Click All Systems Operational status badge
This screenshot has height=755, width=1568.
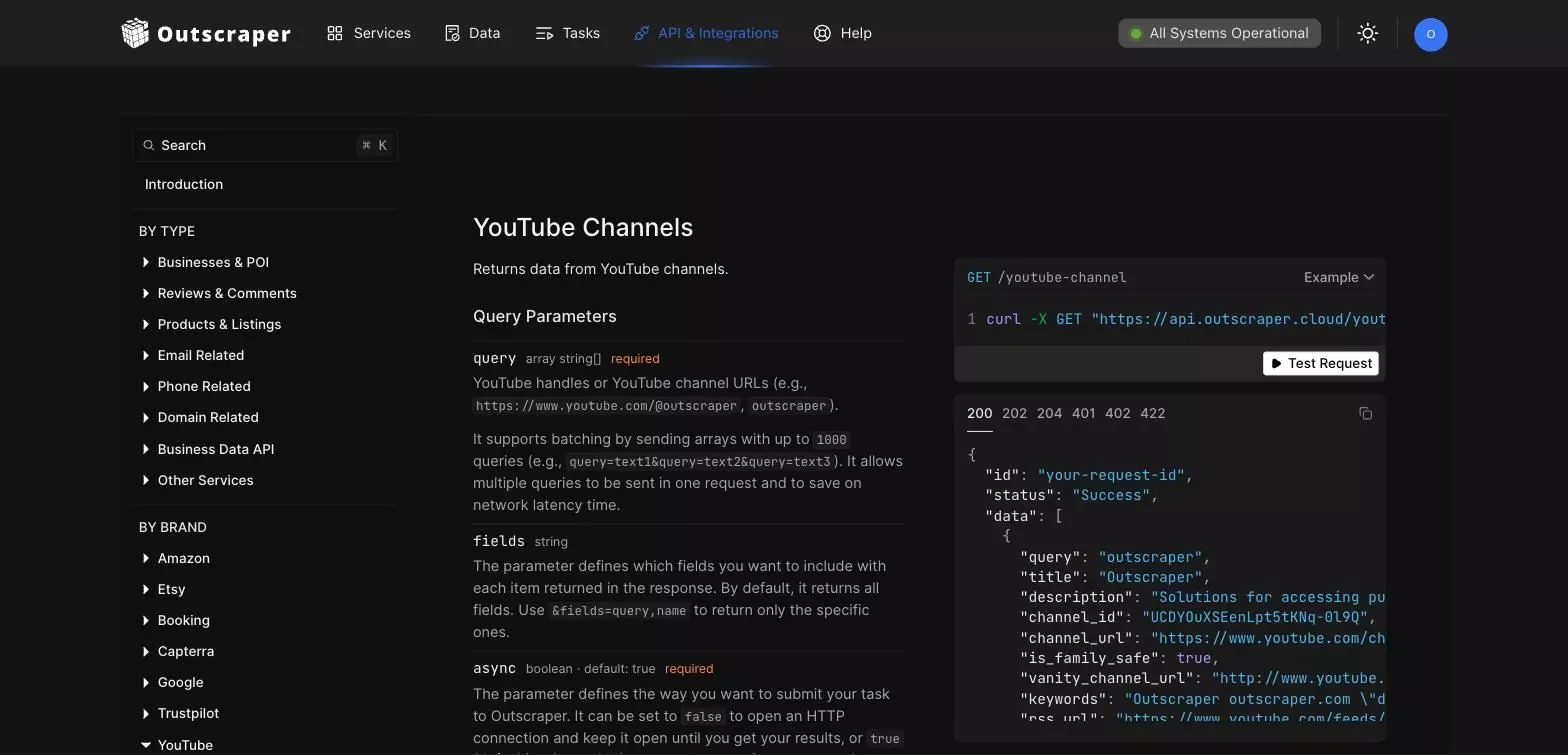click(x=1219, y=33)
